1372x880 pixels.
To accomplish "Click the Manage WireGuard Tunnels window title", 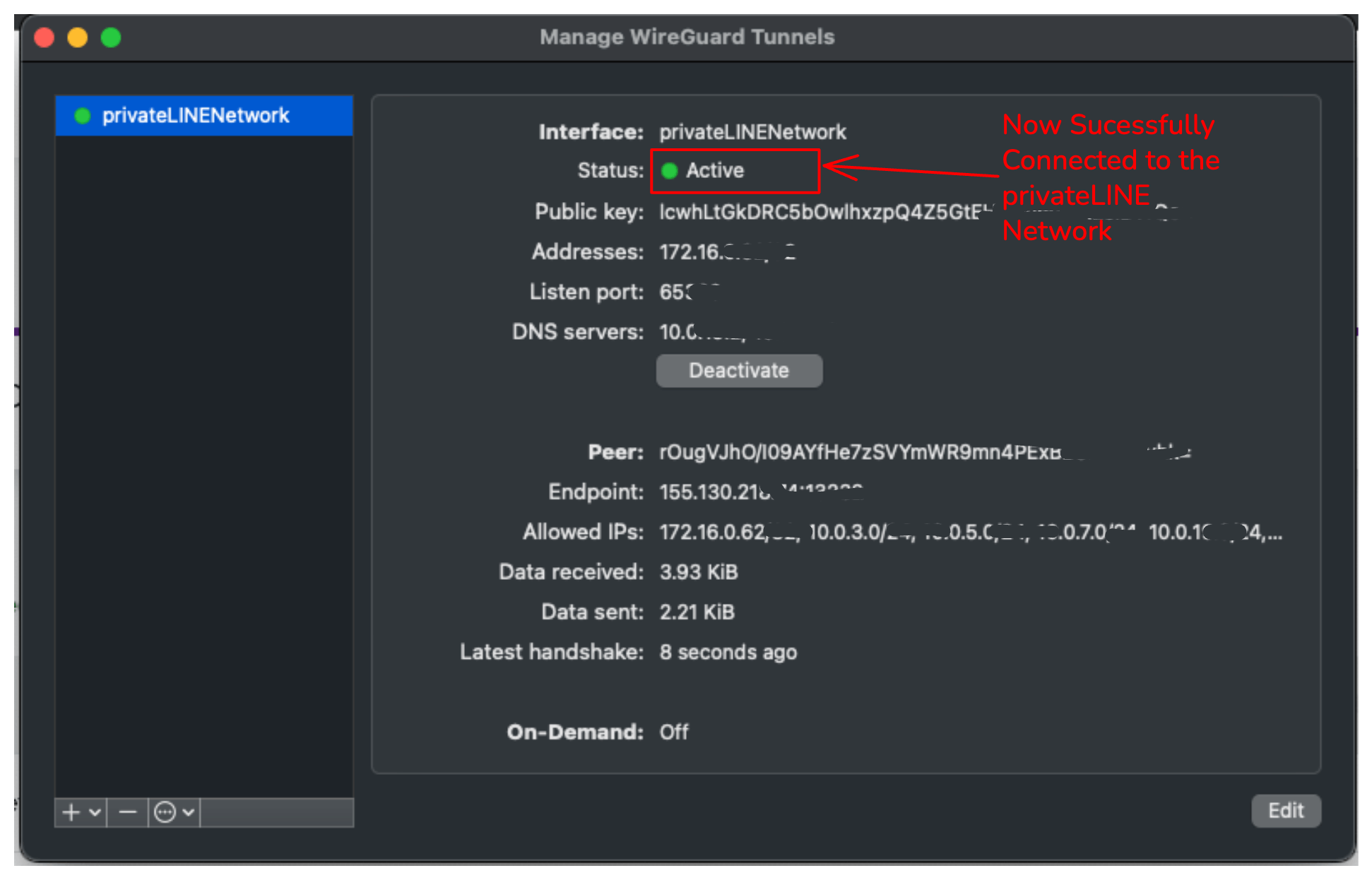I will coord(687,37).
